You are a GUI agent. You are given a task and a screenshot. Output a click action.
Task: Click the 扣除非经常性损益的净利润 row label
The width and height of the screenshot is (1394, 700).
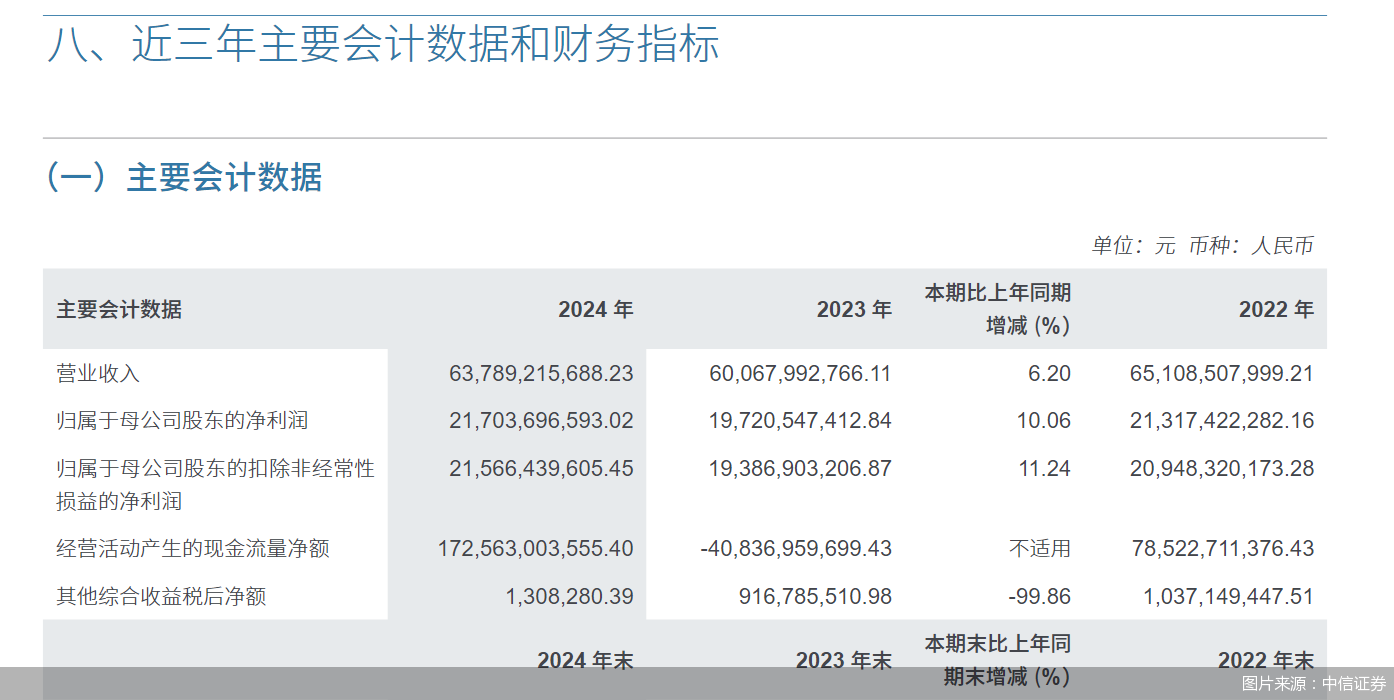pyautogui.click(x=215, y=484)
